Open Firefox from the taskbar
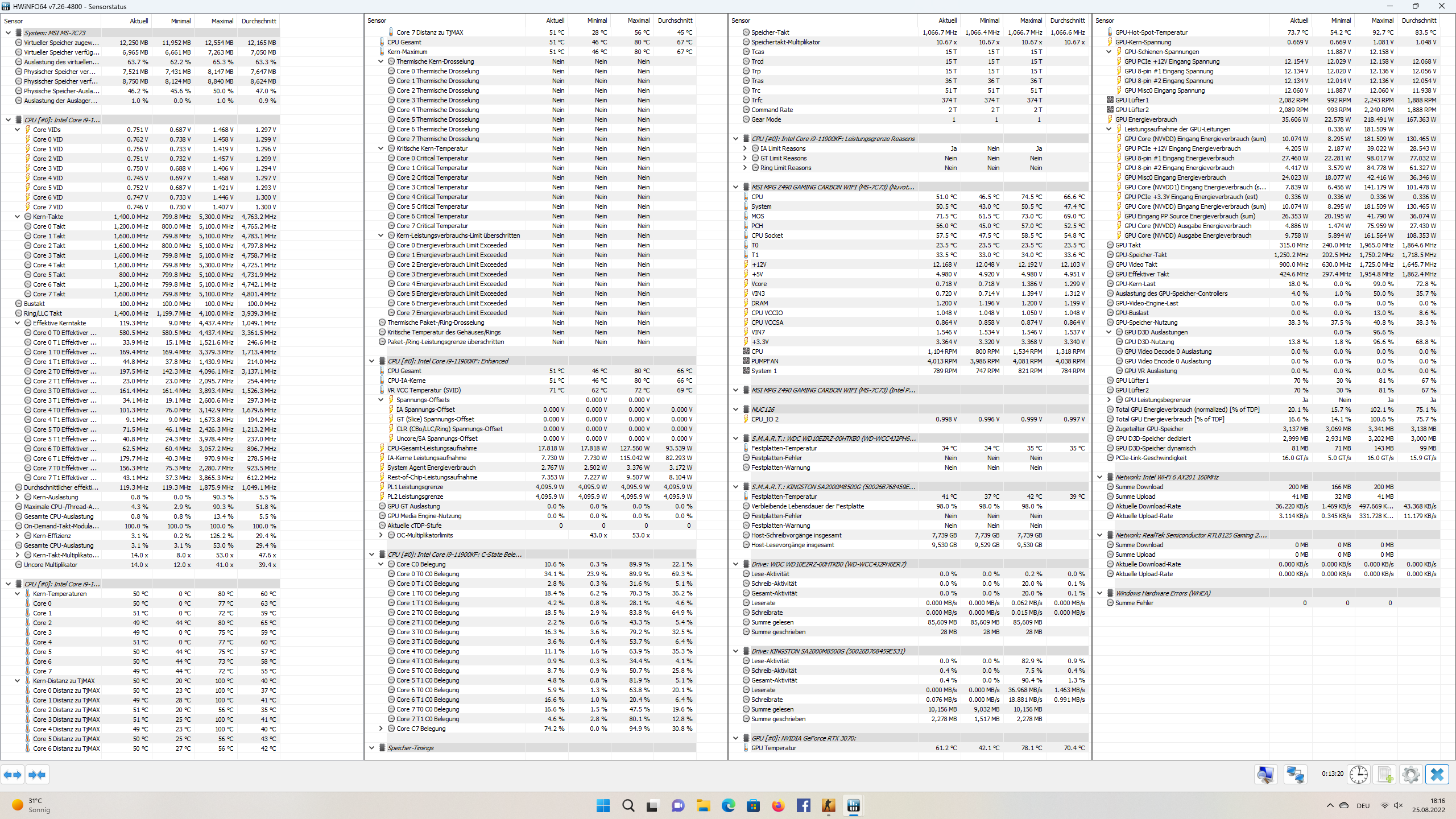This screenshot has height=819, width=1456. point(778,805)
